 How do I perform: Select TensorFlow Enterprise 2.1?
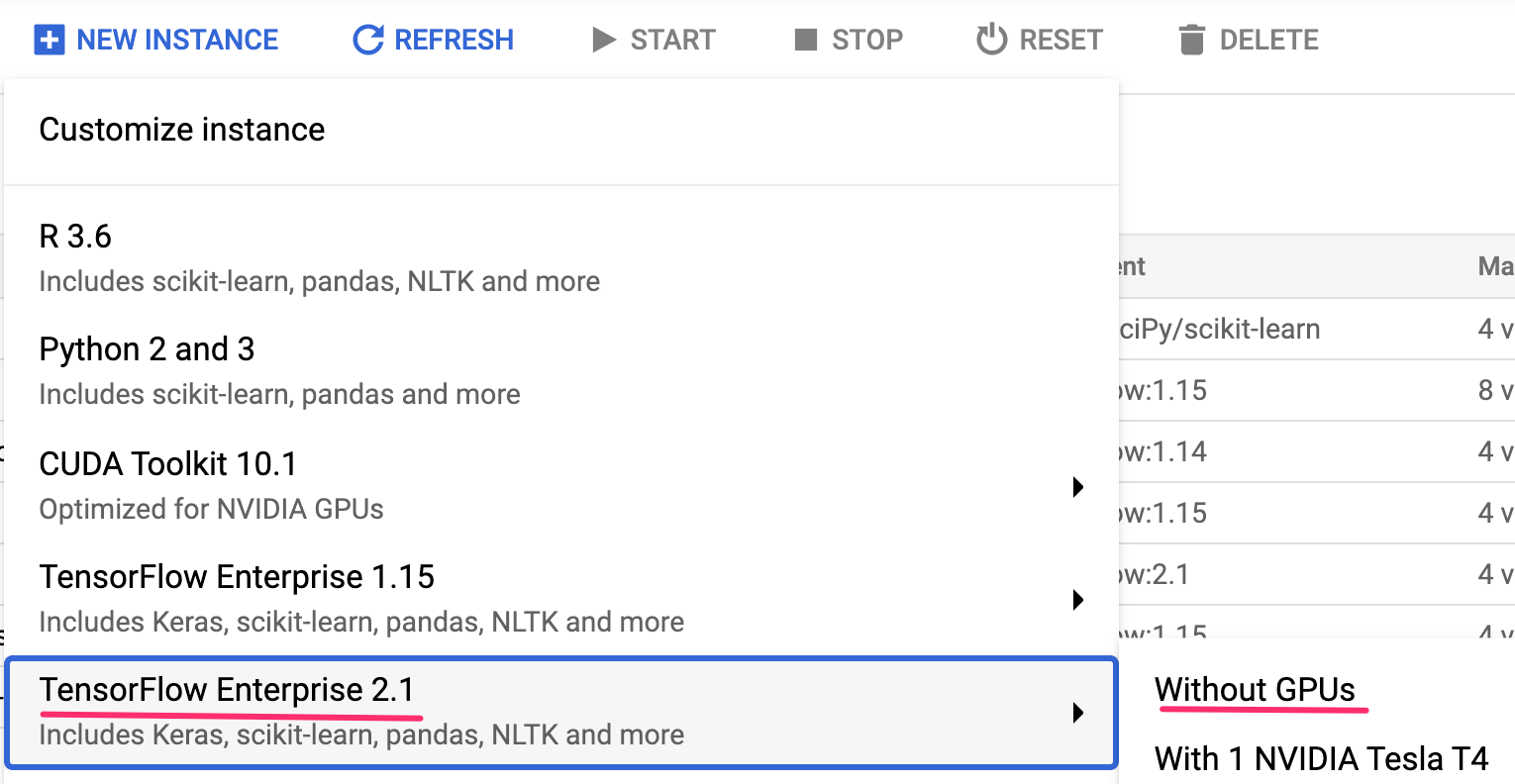click(x=228, y=690)
